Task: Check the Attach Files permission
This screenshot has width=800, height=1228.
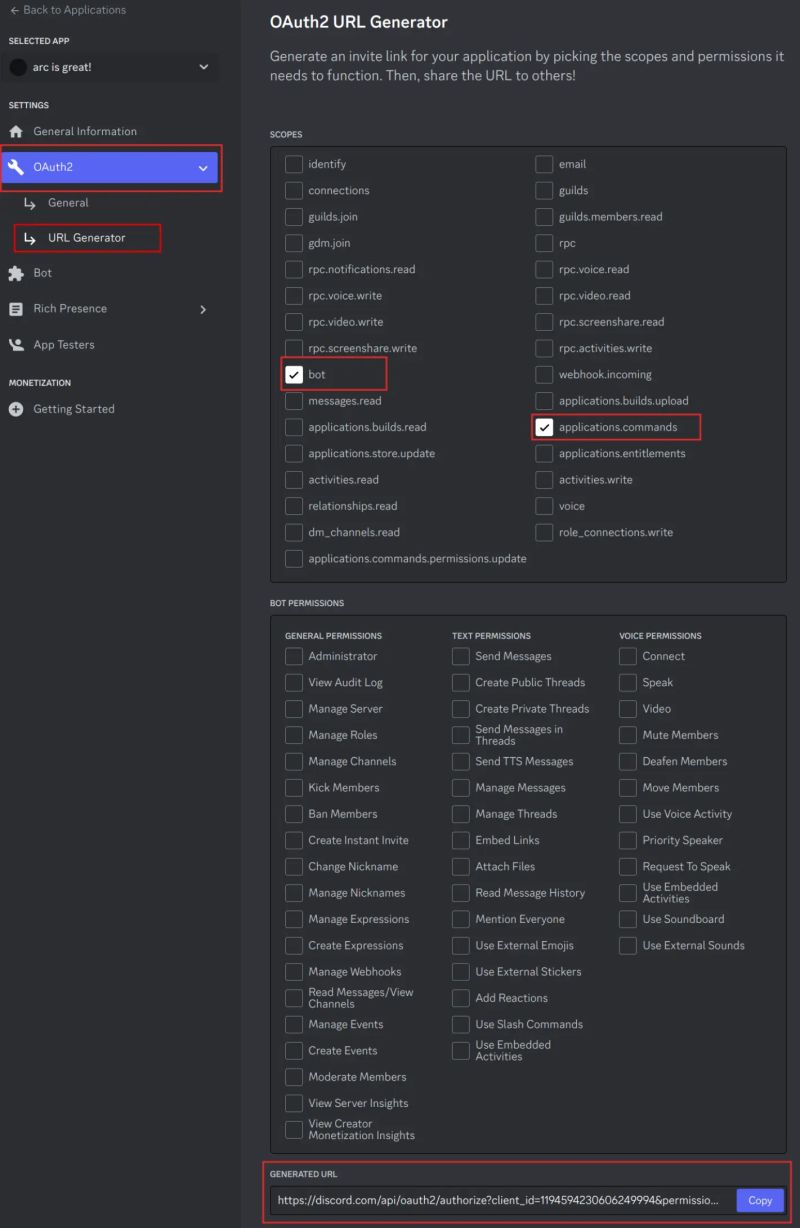Action: click(x=461, y=867)
